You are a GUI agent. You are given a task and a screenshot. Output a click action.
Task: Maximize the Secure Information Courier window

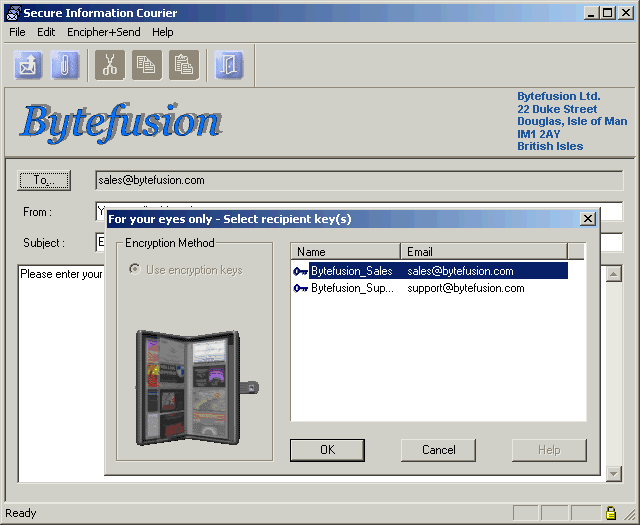(607, 13)
